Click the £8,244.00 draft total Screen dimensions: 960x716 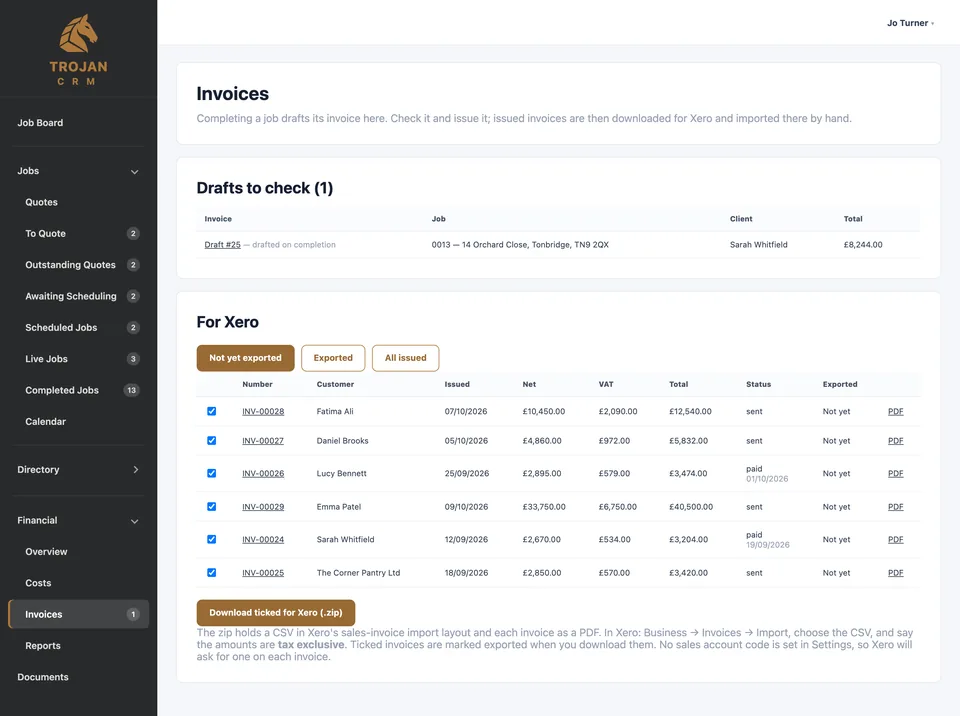coord(863,244)
